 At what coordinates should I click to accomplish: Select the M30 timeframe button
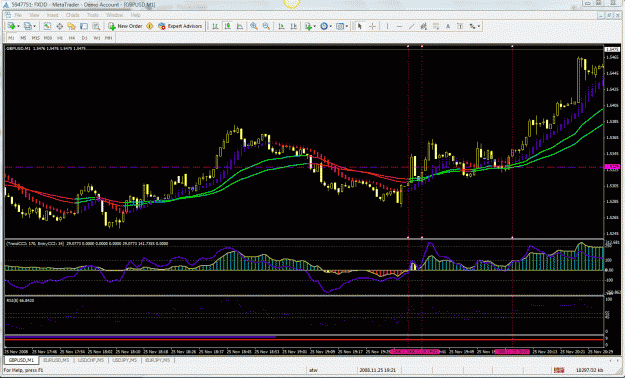click(x=48, y=38)
